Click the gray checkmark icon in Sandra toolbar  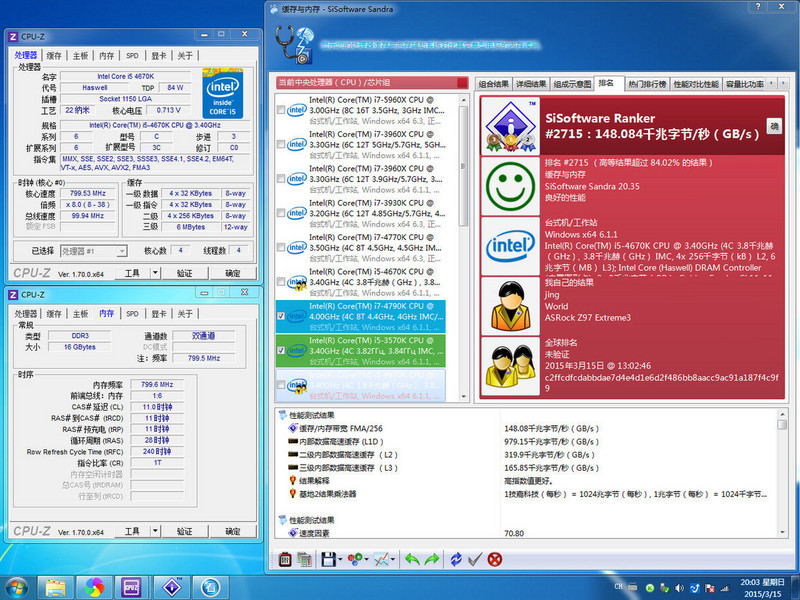click(475, 559)
